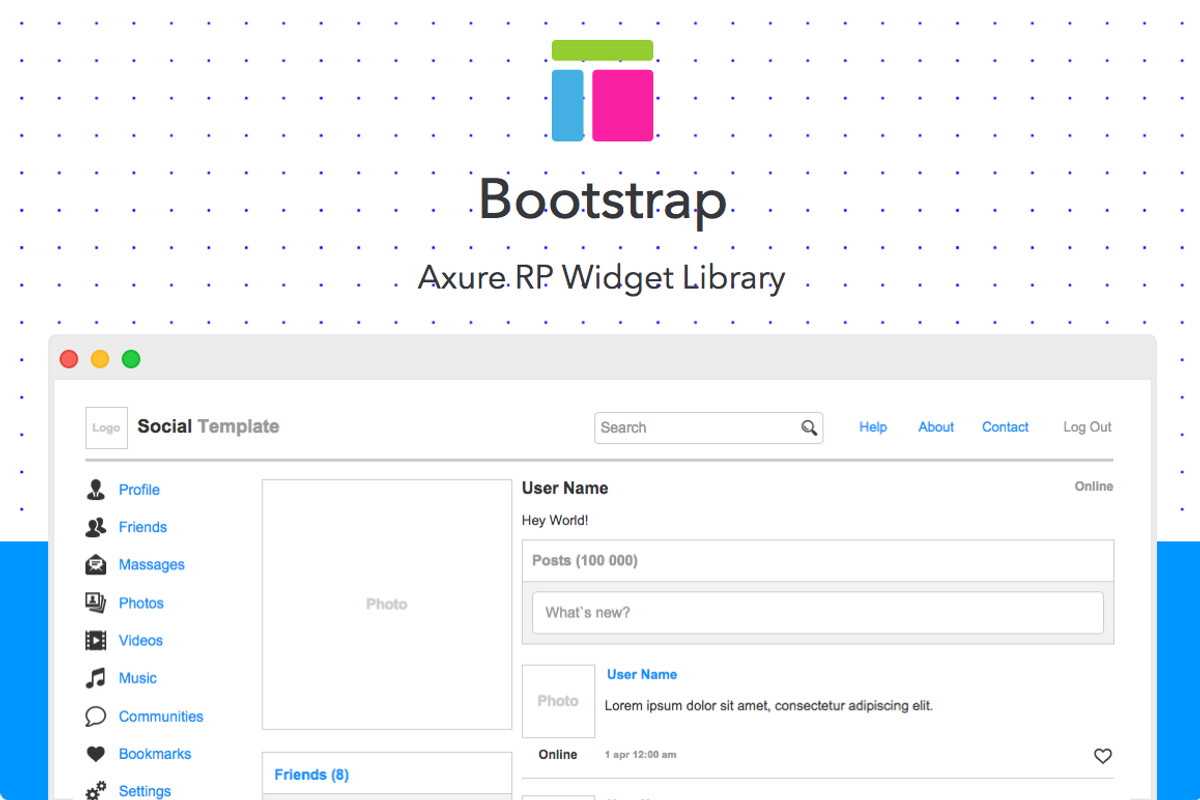Open the Friends sidebar link
1200x800 pixels.
(x=143, y=527)
